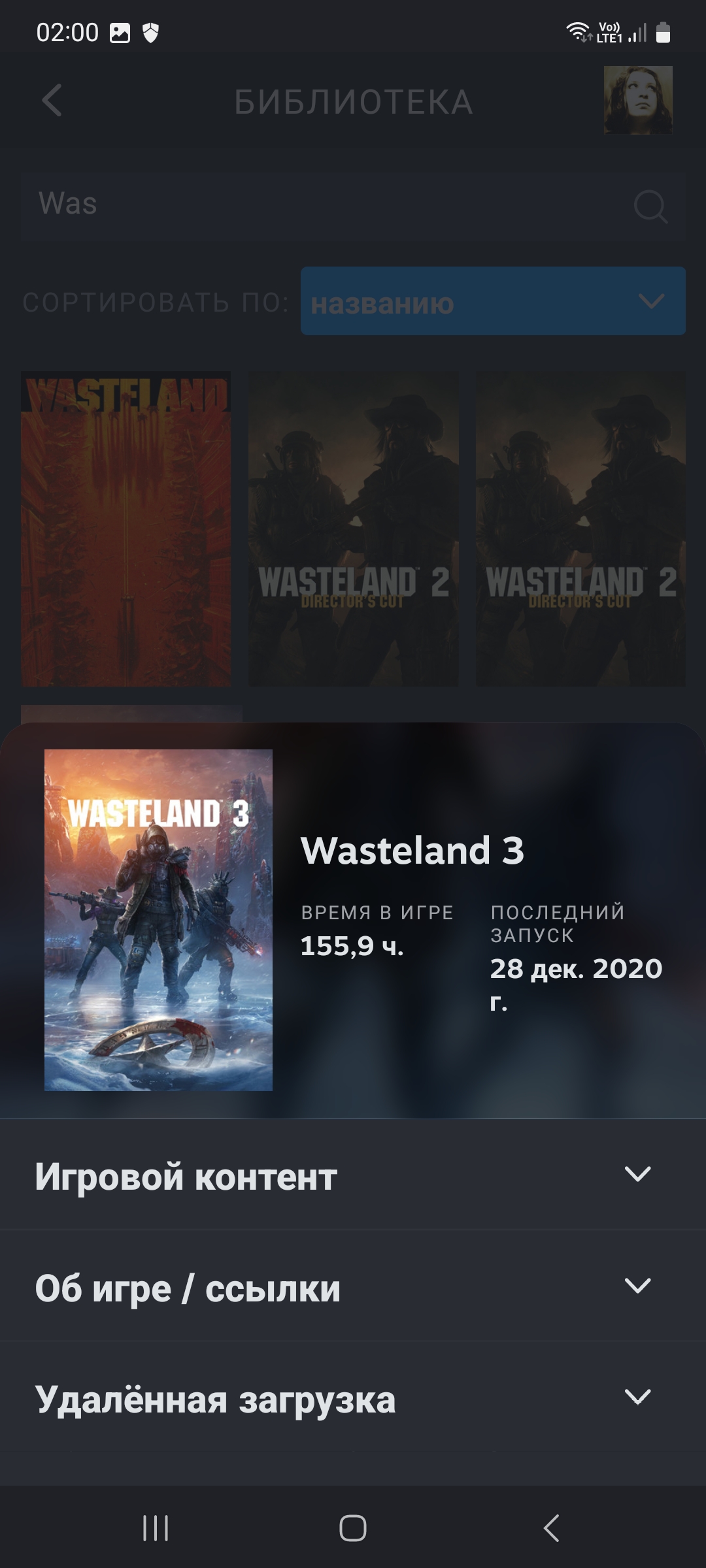
Task: Tap the Android navigation back button
Action: tap(551, 1528)
